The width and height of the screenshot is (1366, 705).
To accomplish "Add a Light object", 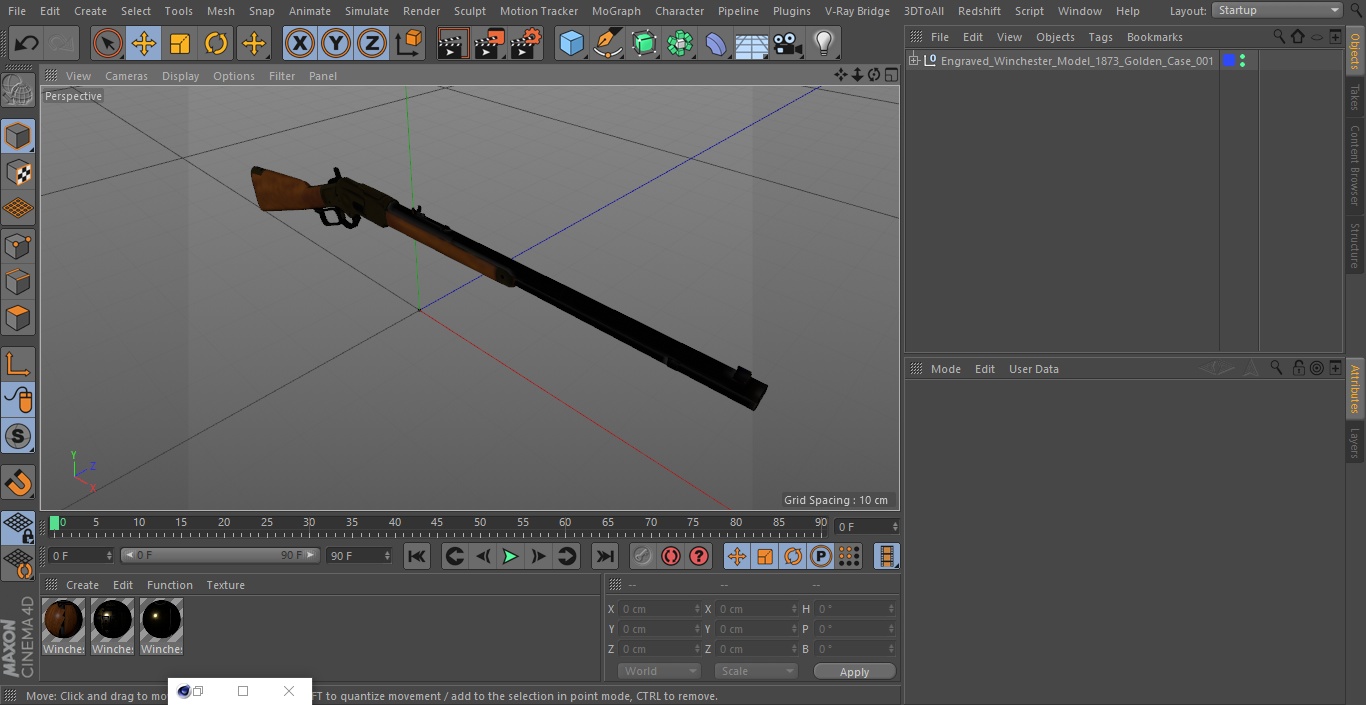I will pos(823,43).
